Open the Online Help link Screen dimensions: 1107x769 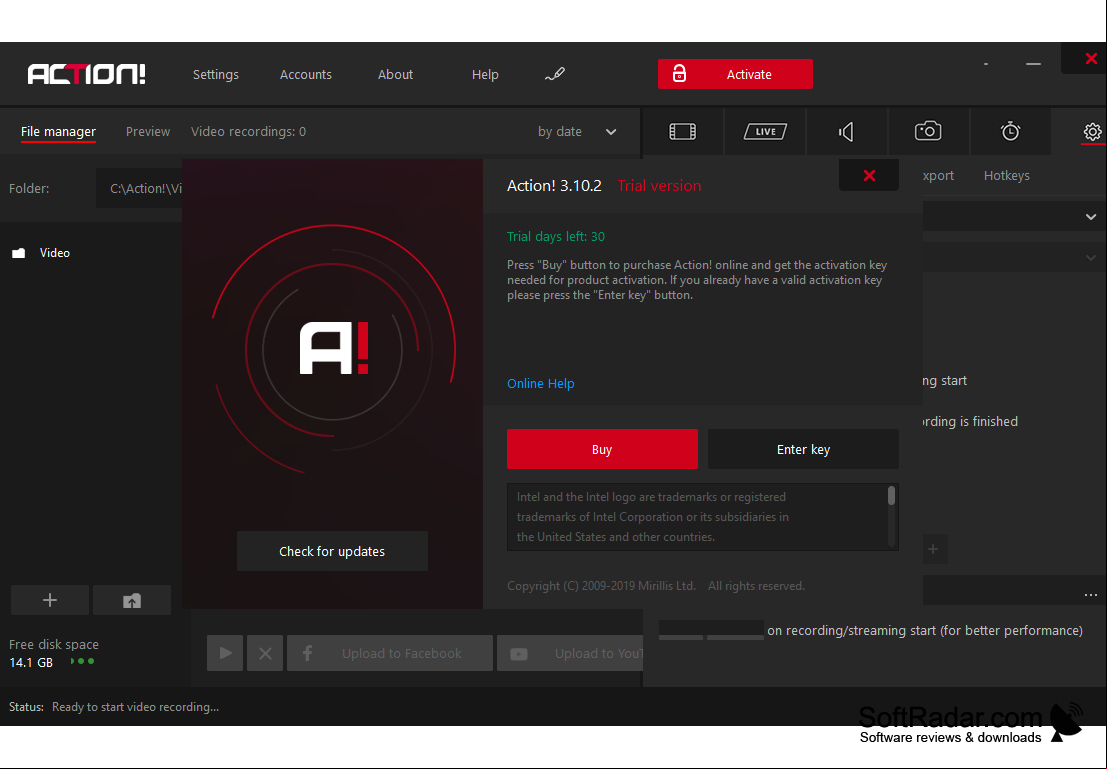(541, 383)
